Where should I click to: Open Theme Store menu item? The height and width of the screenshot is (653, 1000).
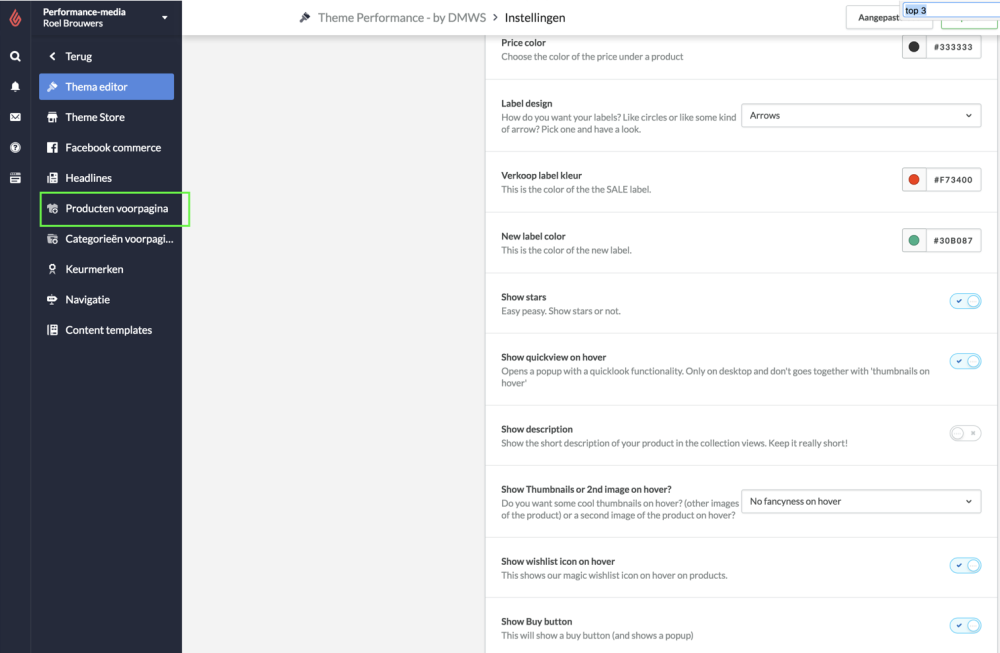(107, 117)
